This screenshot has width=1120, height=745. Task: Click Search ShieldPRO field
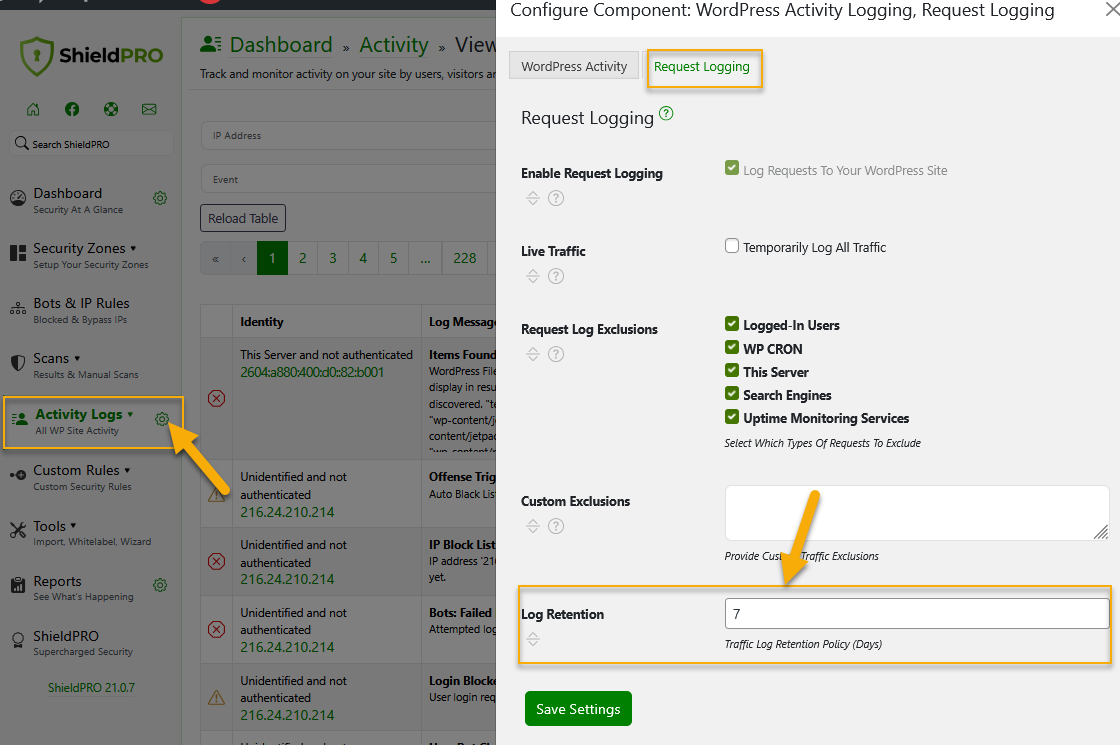pos(91,144)
